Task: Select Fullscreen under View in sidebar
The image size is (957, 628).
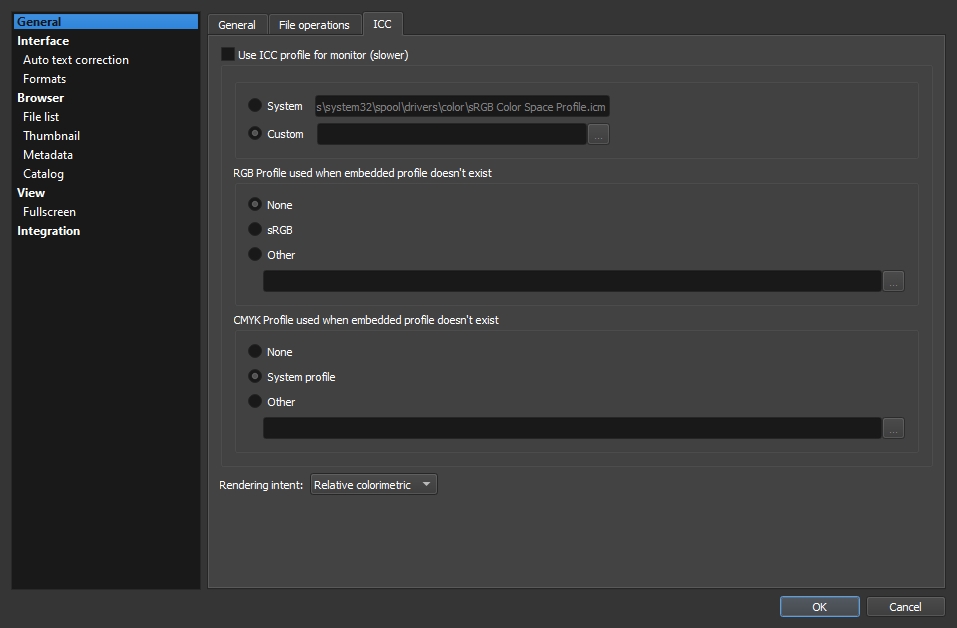Action: pyautogui.click(x=49, y=212)
